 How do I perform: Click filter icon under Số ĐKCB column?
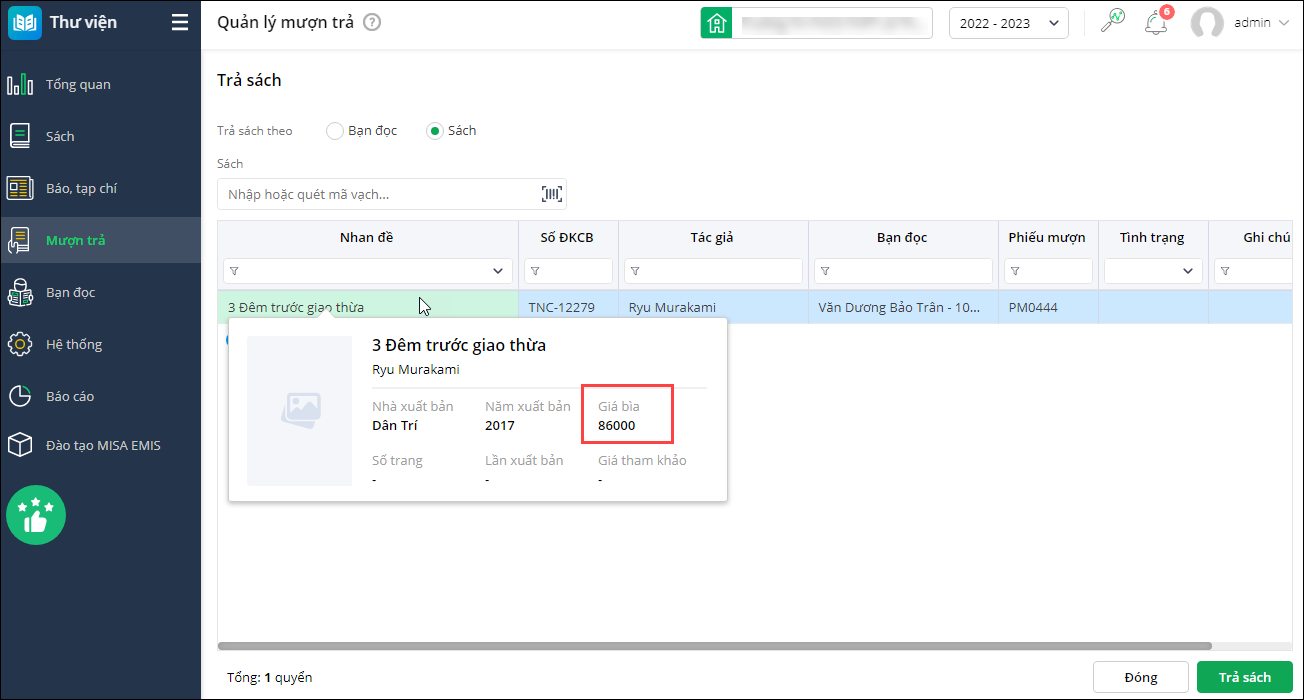click(x=534, y=271)
